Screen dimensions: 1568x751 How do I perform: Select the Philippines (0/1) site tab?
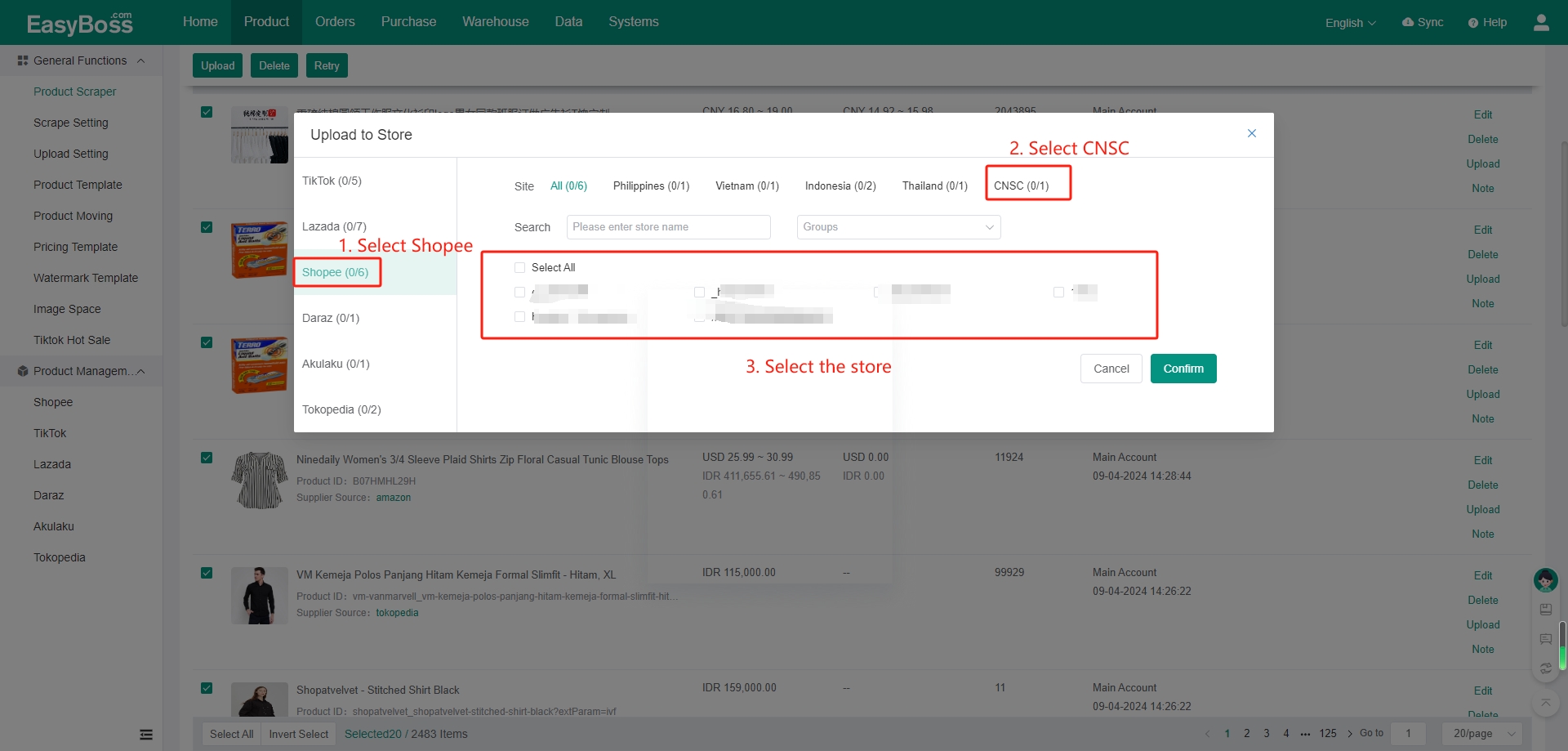point(651,186)
